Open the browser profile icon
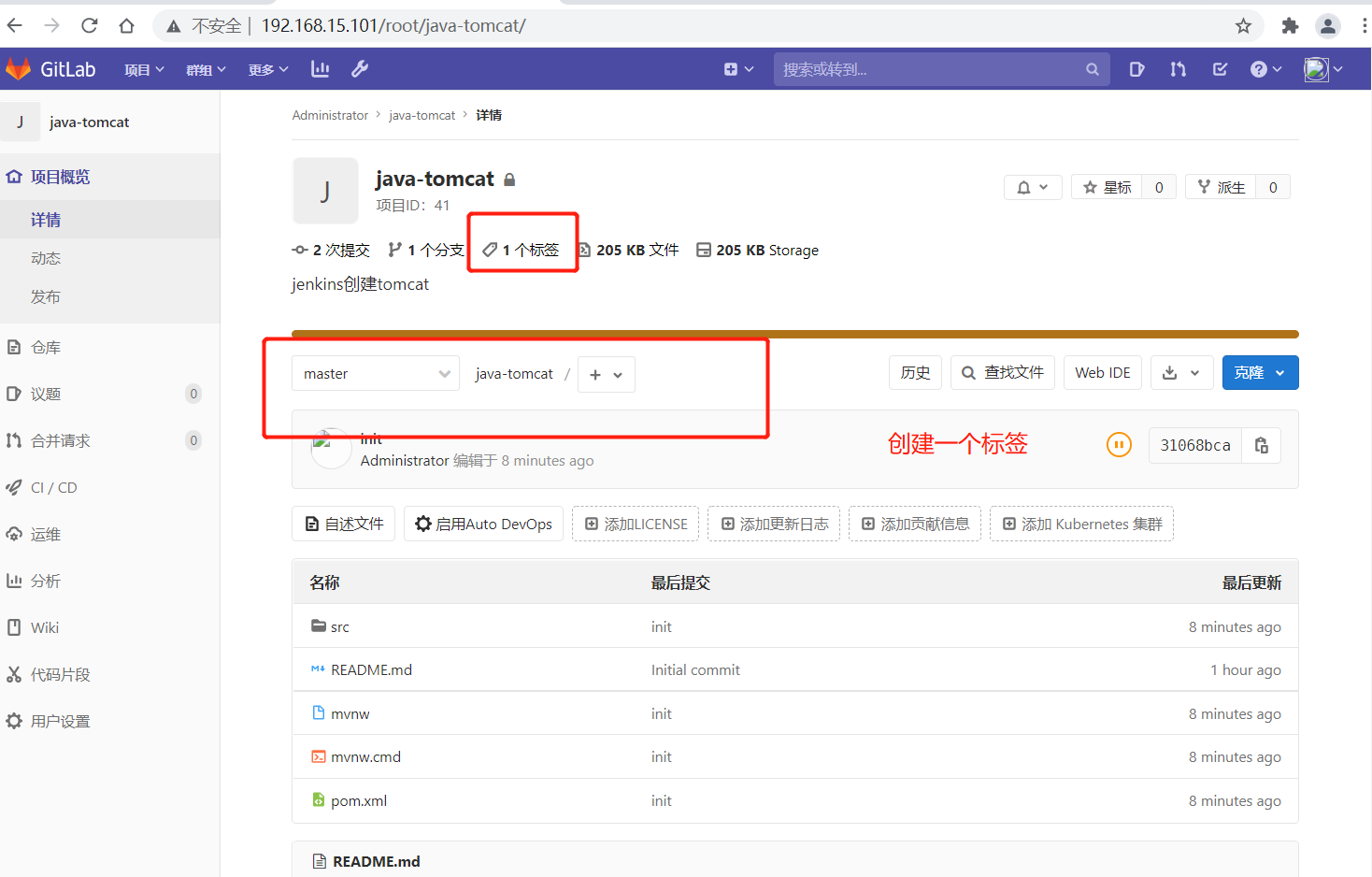The width and height of the screenshot is (1372, 877). 1327,26
